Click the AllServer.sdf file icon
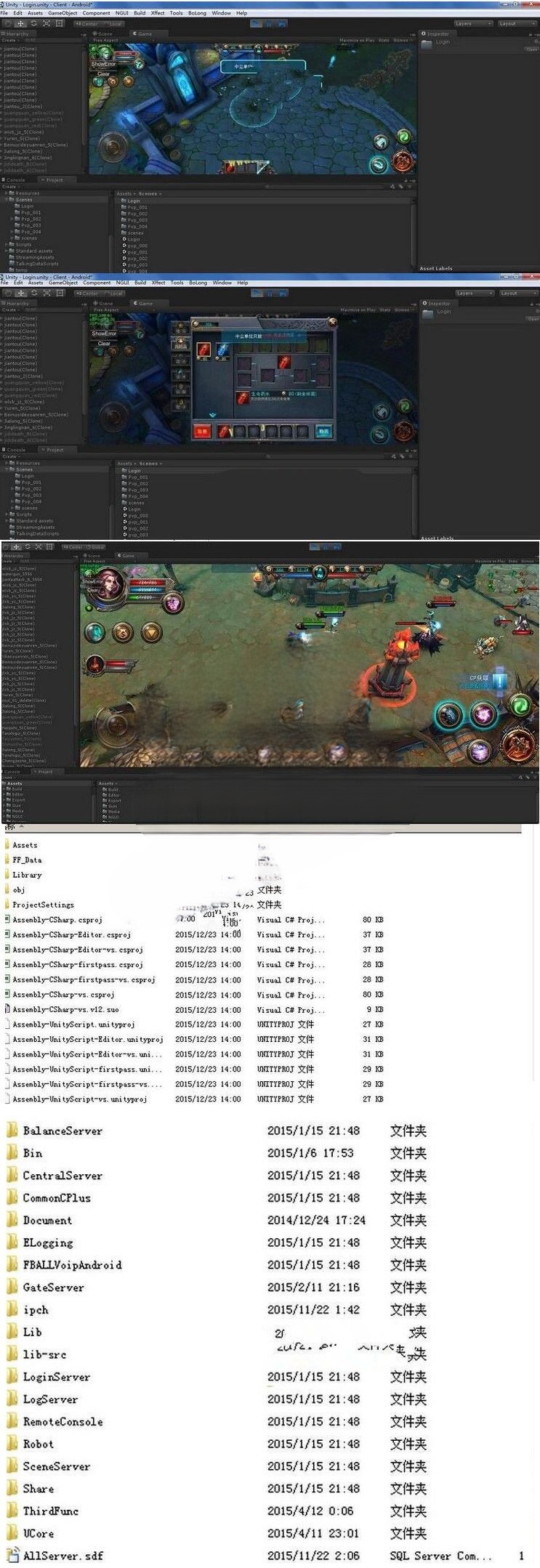The width and height of the screenshot is (540, 1568). coord(12,1556)
